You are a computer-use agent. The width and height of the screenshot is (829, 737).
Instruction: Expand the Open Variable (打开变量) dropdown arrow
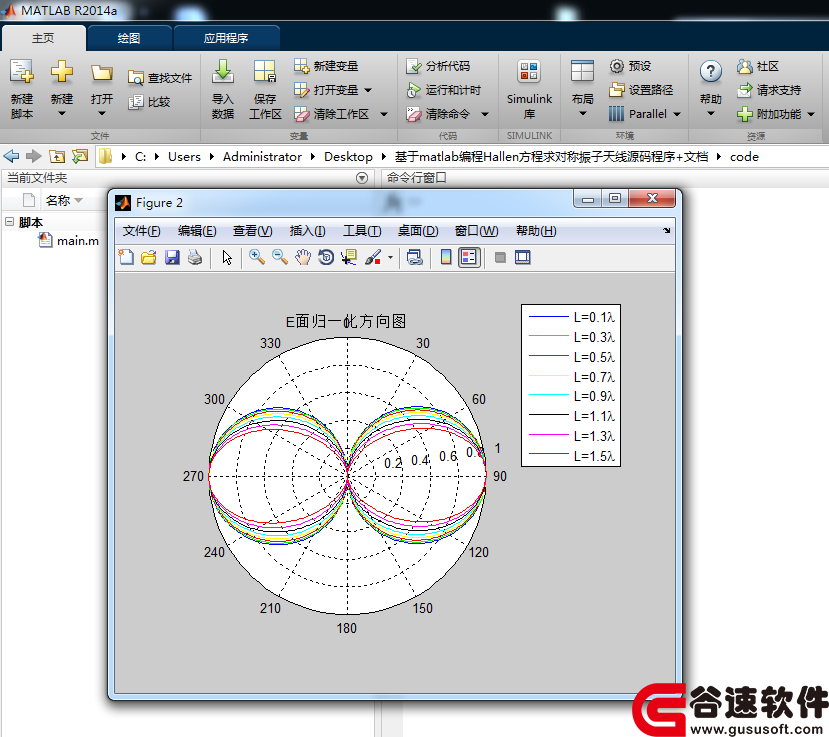point(368,90)
